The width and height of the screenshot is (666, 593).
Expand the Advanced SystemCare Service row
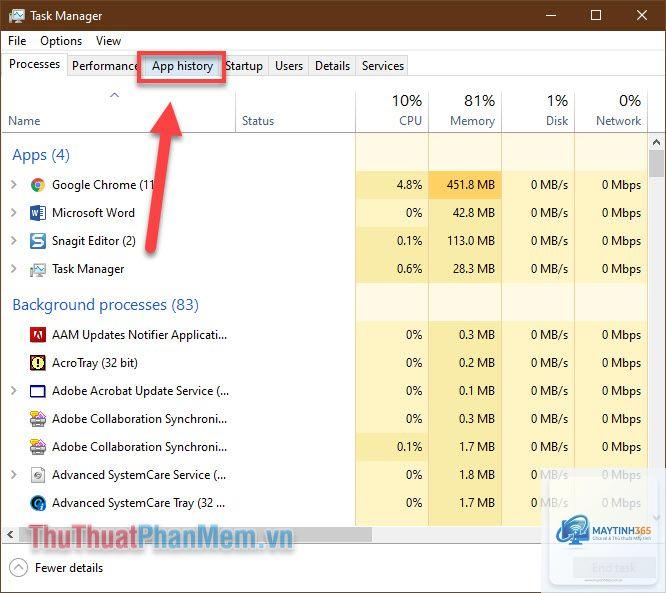pyautogui.click(x=14, y=475)
